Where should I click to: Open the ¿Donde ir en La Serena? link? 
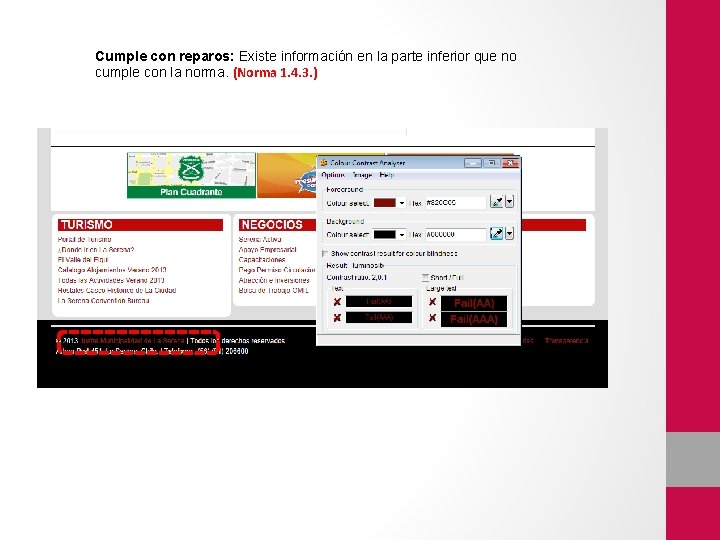tap(96, 250)
